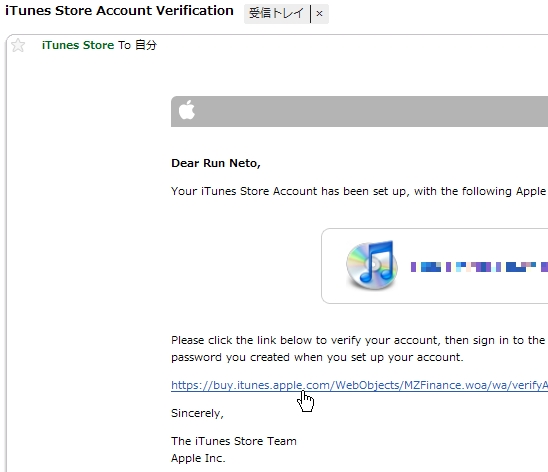Click the rounded Apple ID box border
Screen dimensions: 548x472
click(x=434, y=266)
